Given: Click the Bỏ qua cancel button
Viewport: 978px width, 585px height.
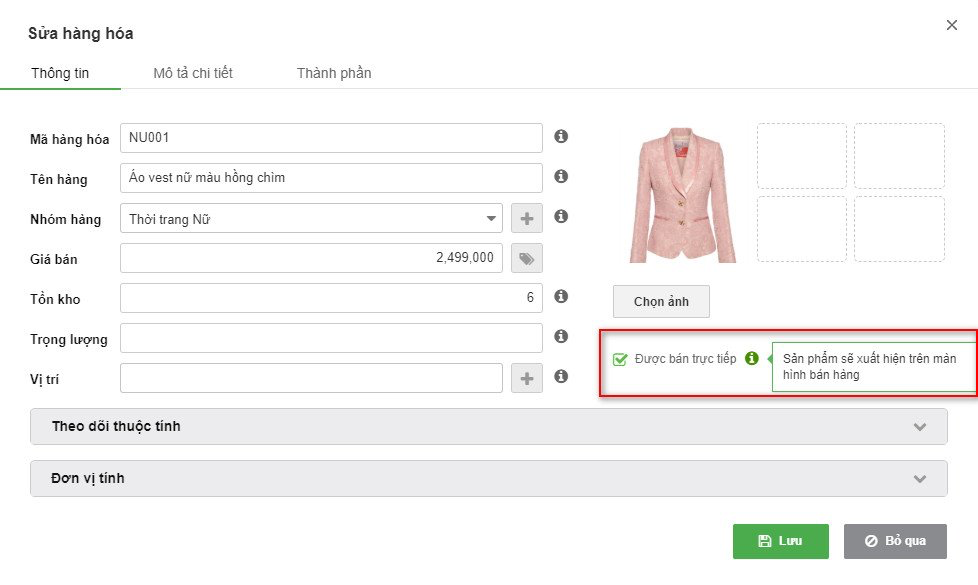Looking at the screenshot, I should click(895, 541).
